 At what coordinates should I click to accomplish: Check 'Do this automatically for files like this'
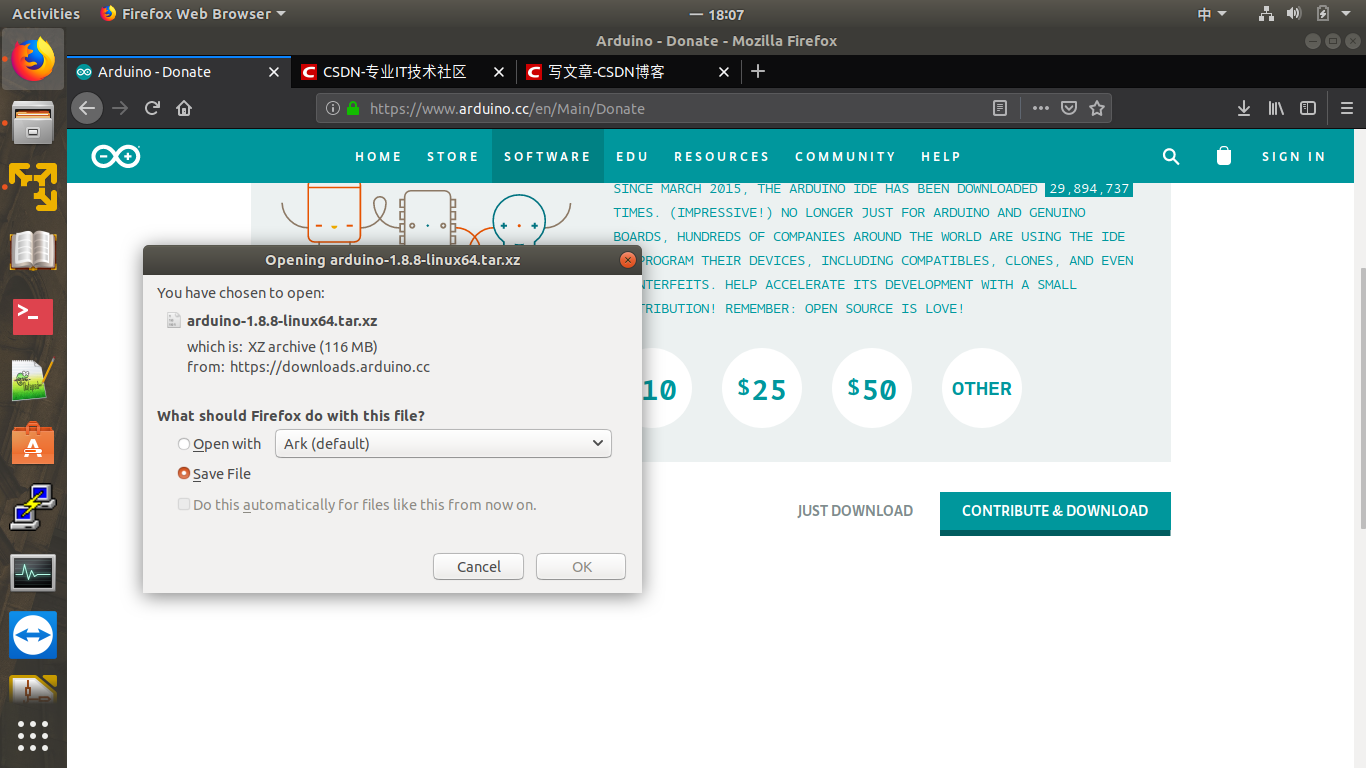click(x=184, y=504)
